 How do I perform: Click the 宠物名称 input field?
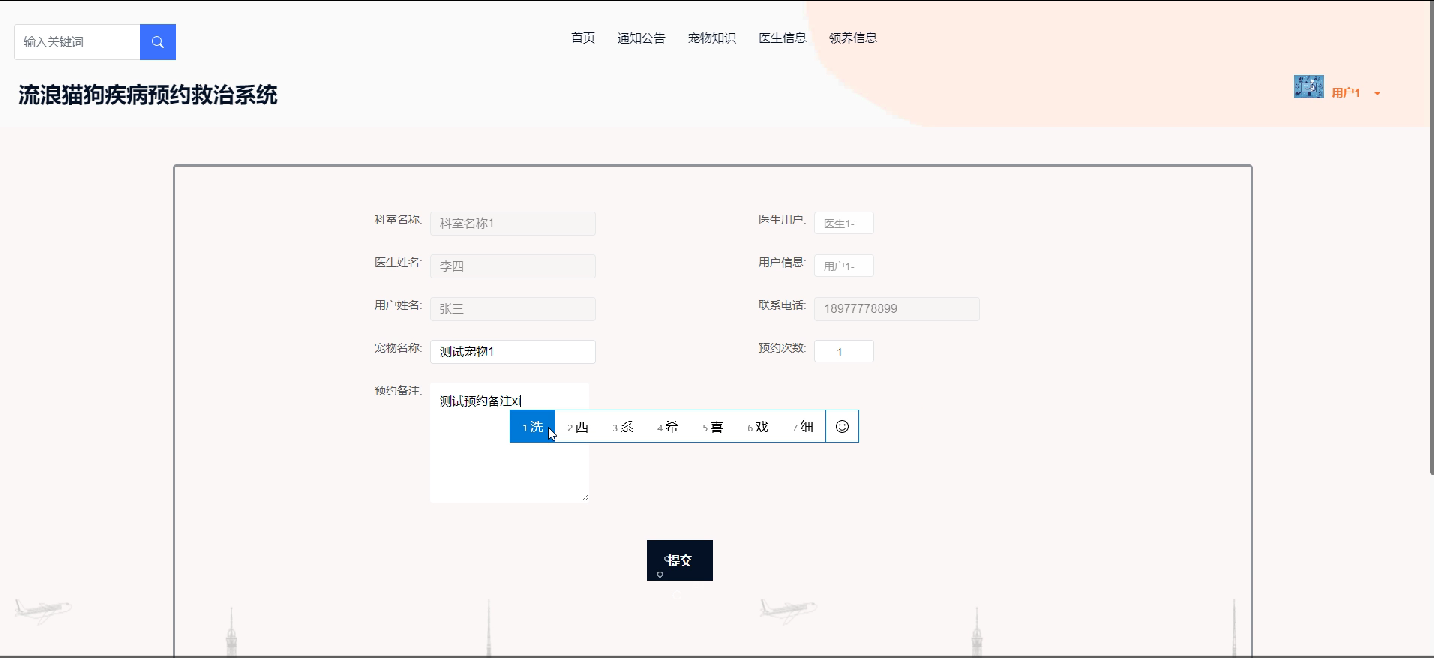[x=513, y=352]
